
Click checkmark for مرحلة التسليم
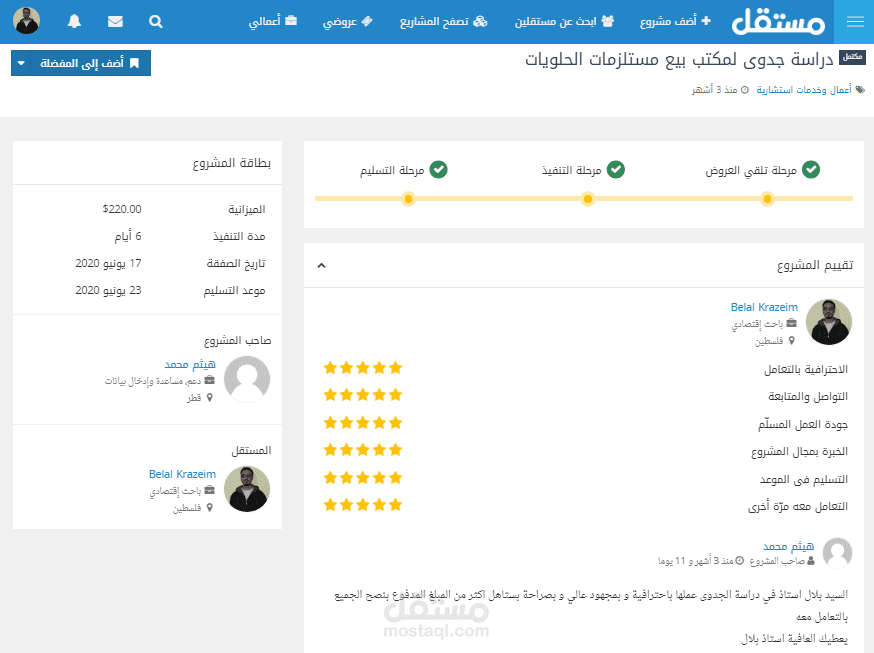(x=438, y=169)
